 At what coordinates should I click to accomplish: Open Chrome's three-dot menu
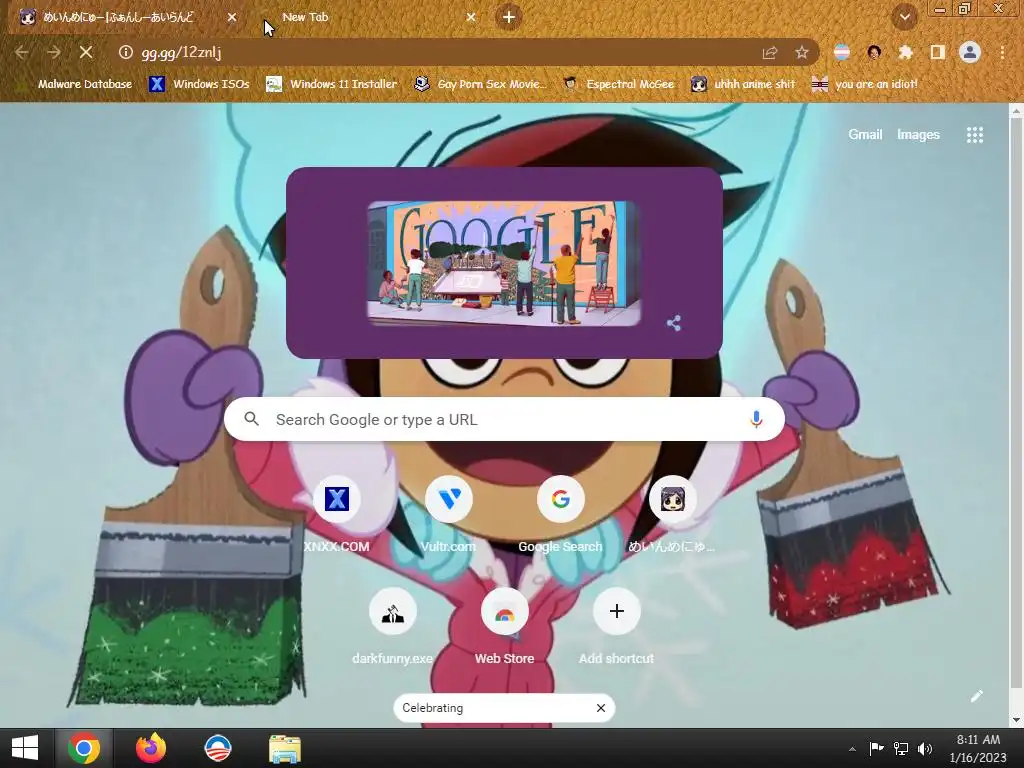[1002, 52]
